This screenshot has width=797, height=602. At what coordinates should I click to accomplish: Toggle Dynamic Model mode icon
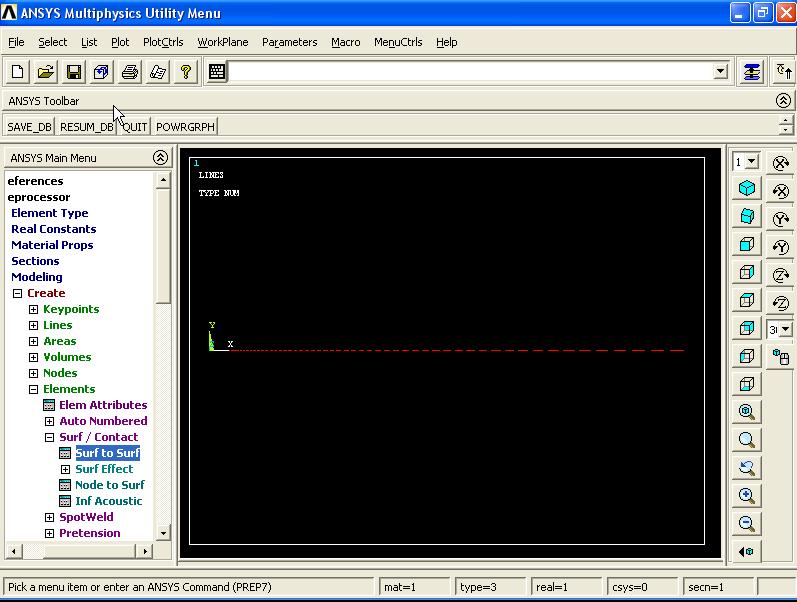click(x=780, y=356)
